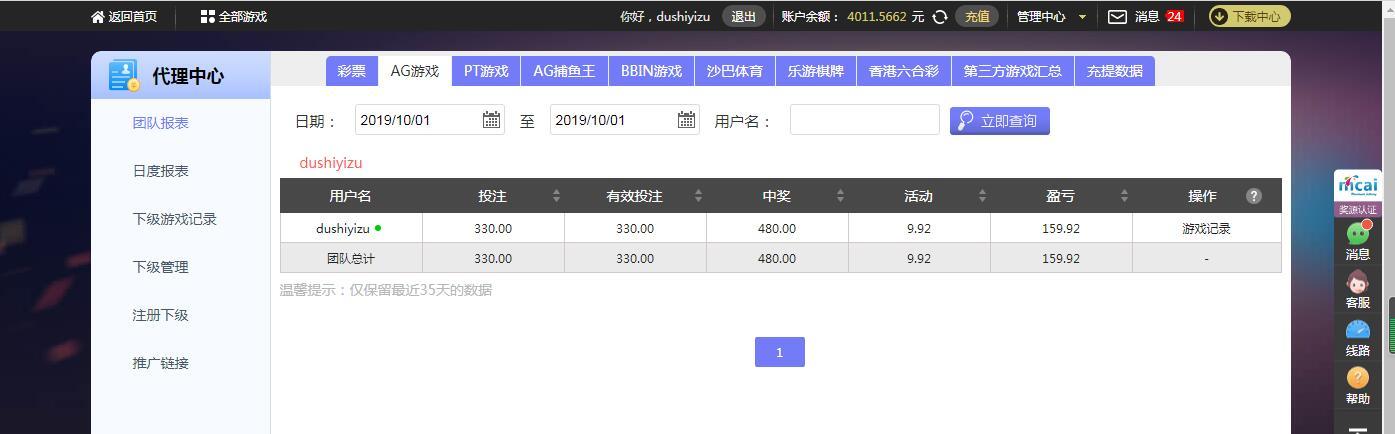Image resolution: width=1395 pixels, height=434 pixels.
Task: Open 游戏记录 link for dushiyizu
Action: (x=1206, y=229)
